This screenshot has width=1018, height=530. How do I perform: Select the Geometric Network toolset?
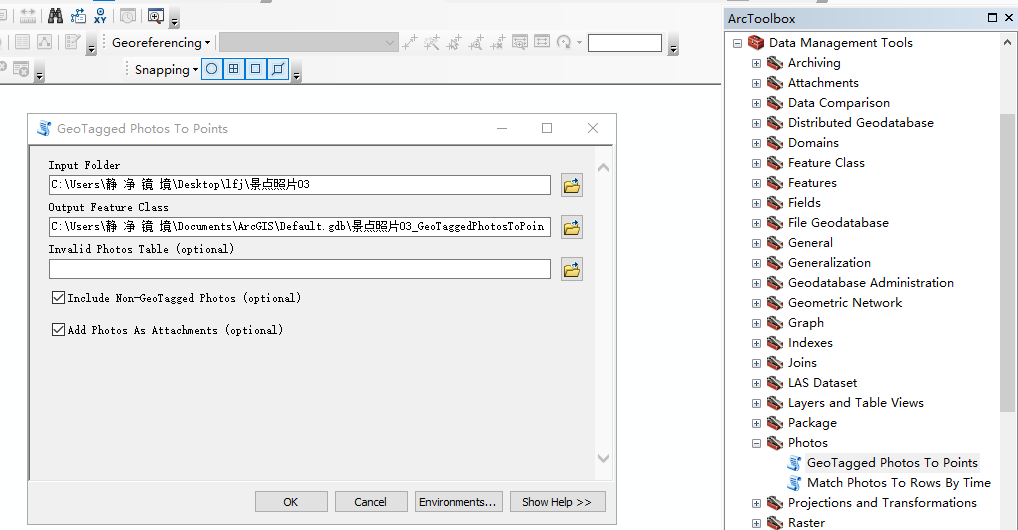(x=845, y=303)
